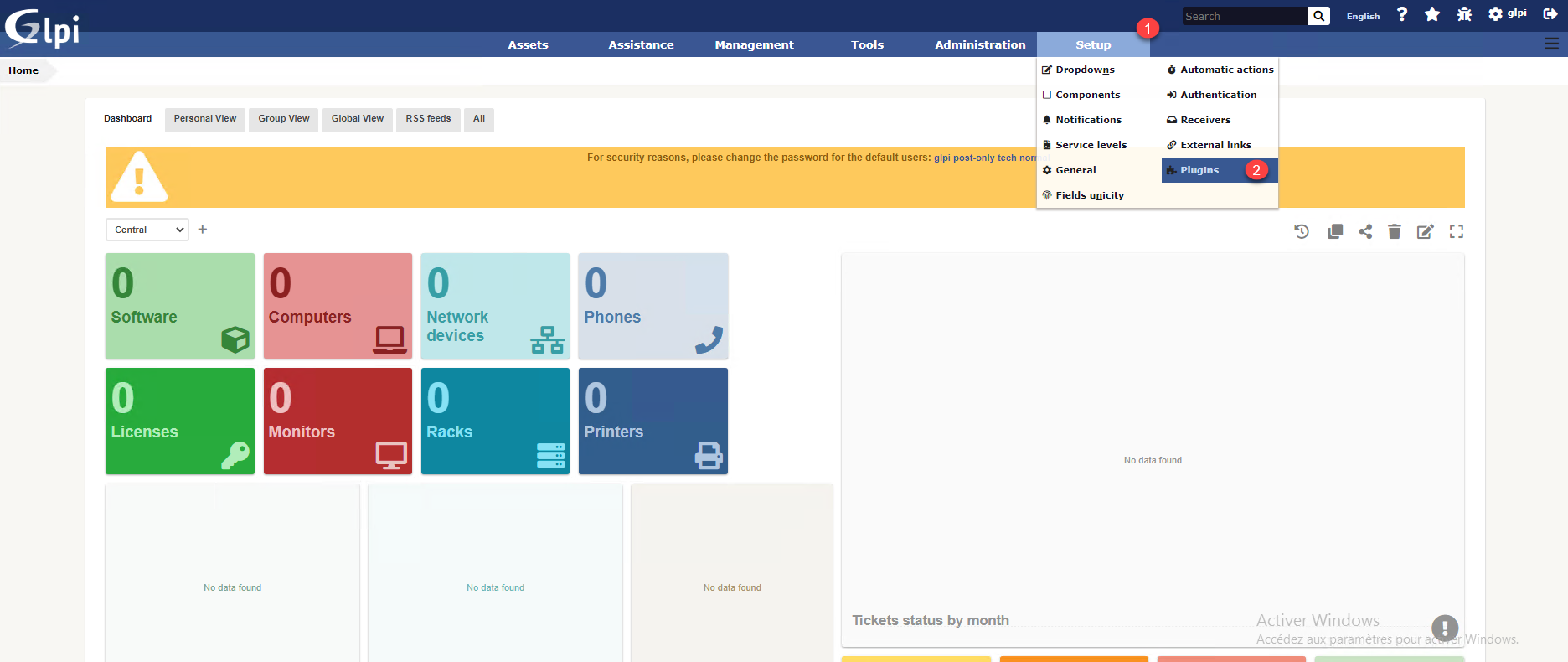
Task: Open the Central dashboard dropdown
Action: click(x=147, y=230)
